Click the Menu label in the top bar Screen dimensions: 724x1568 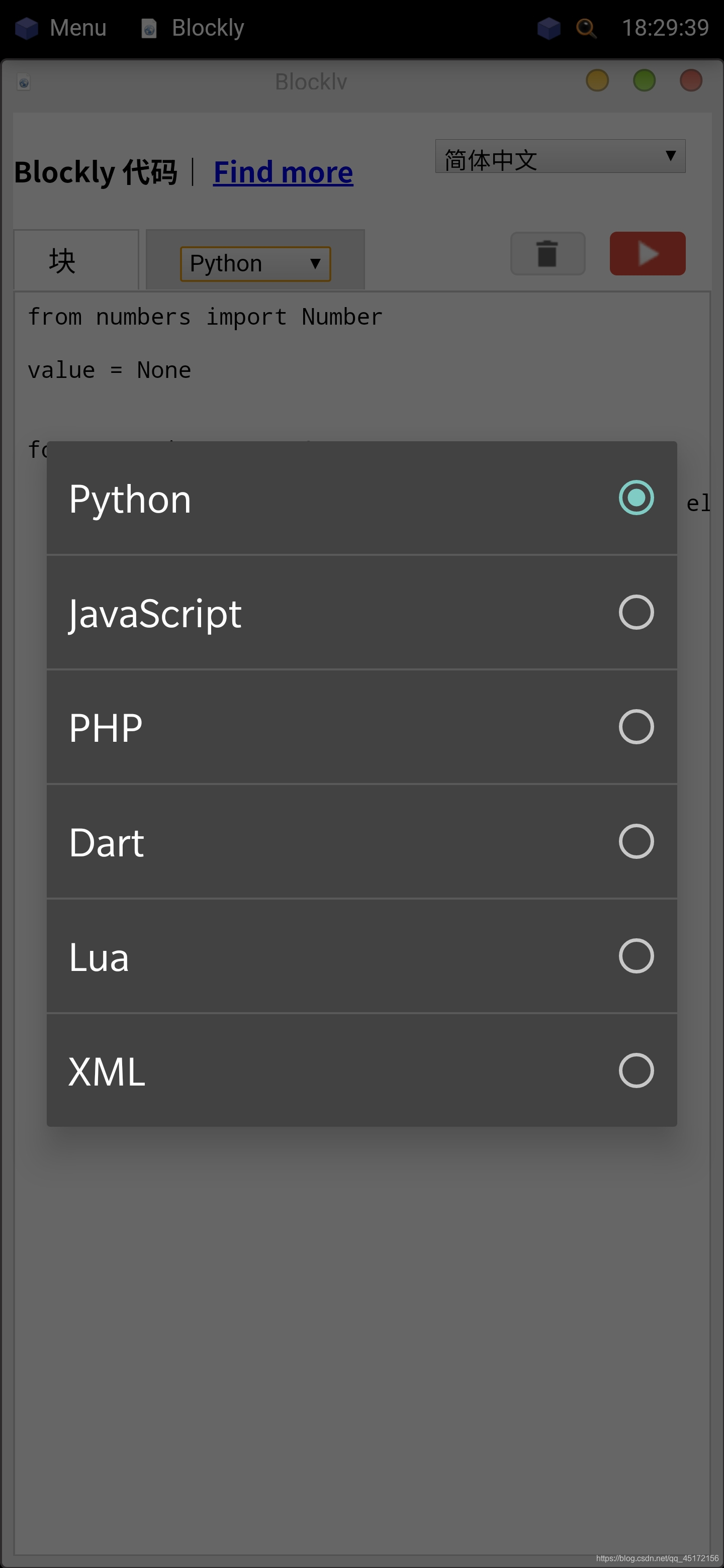tap(78, 28)
